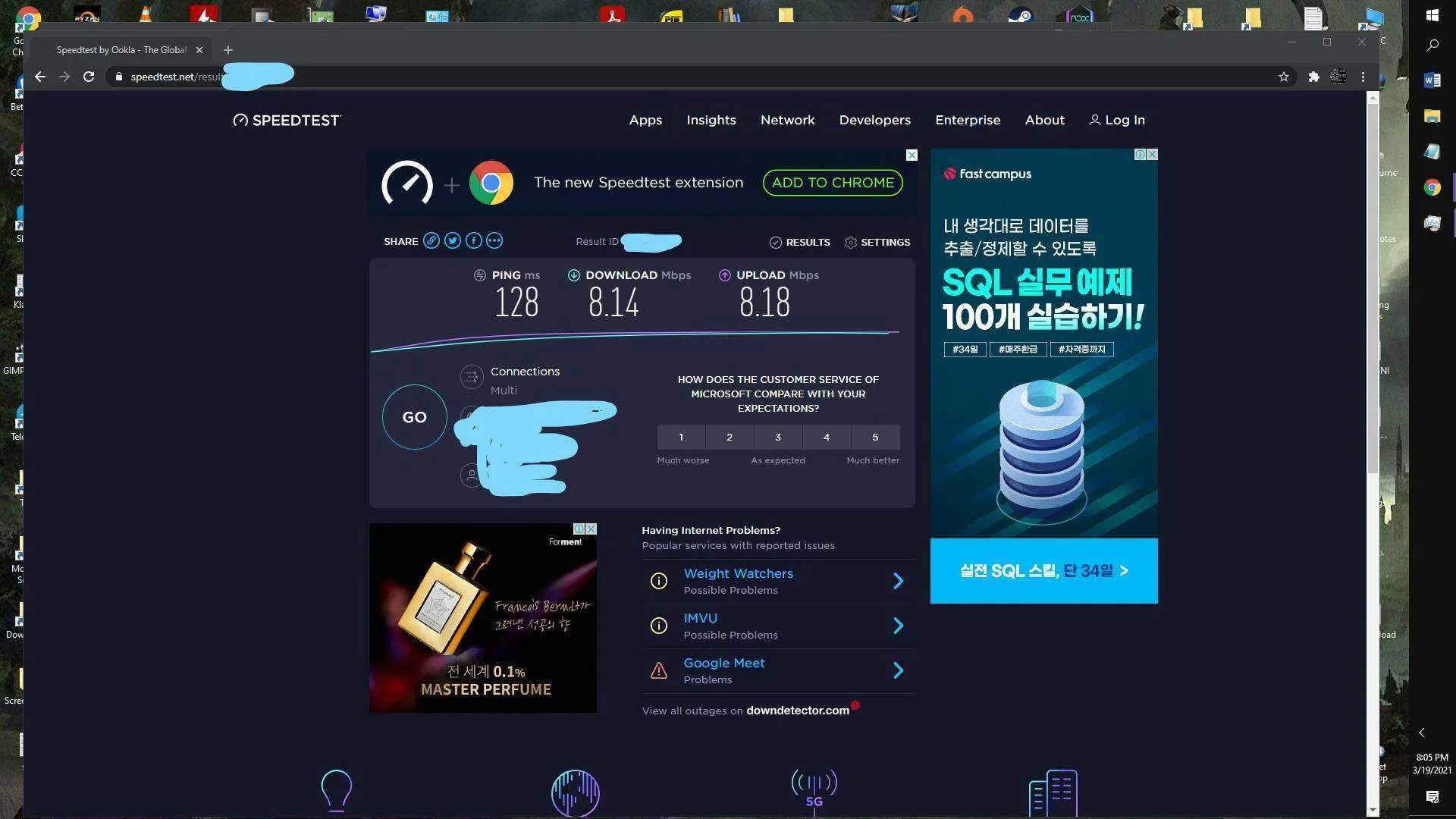Show hidden tray icons chevron

coord(1422,733)
